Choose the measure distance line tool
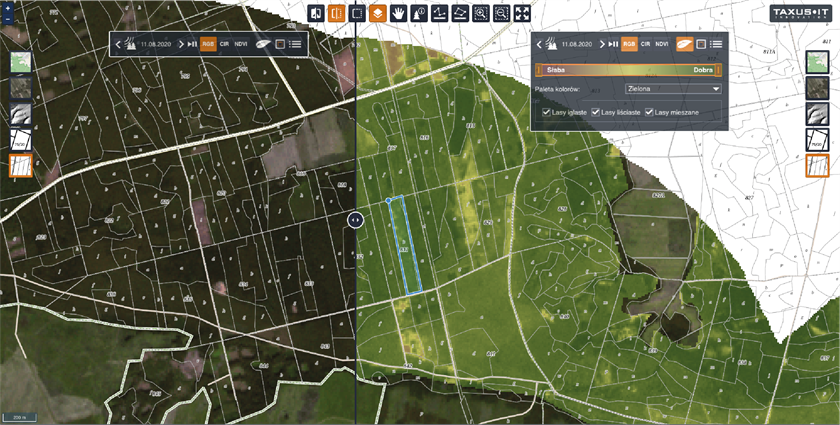840x425 pixels. [440, 13]
